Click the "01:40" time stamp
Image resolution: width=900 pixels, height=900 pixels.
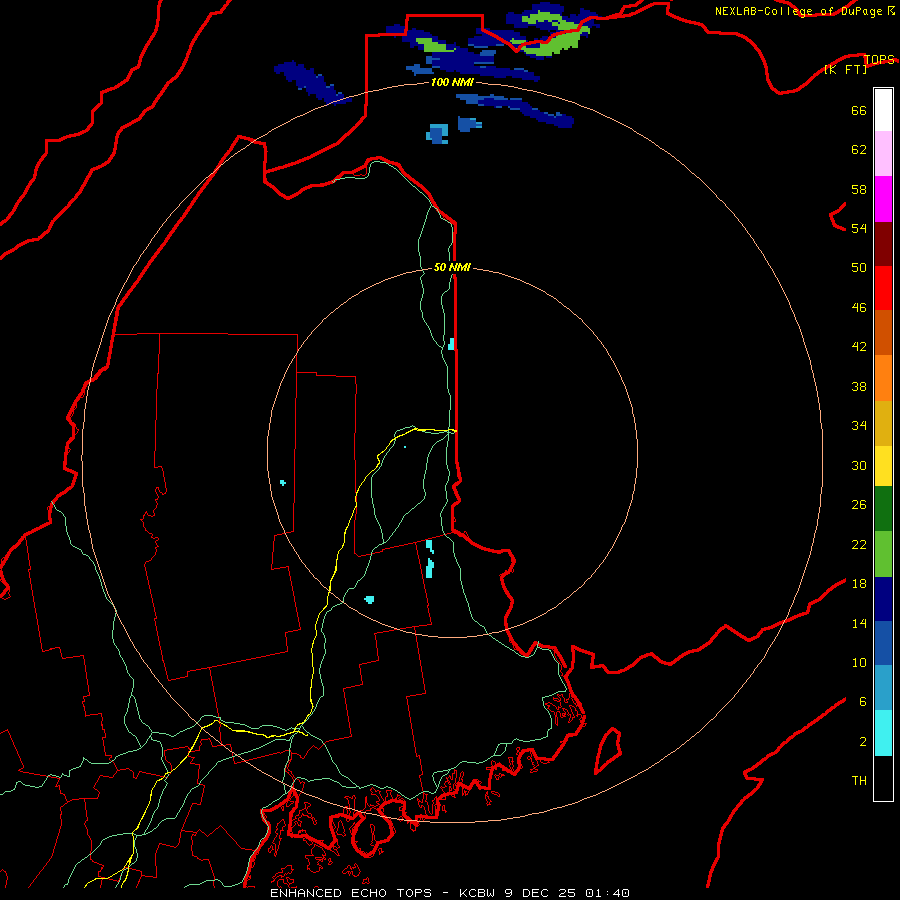point(607,893)
